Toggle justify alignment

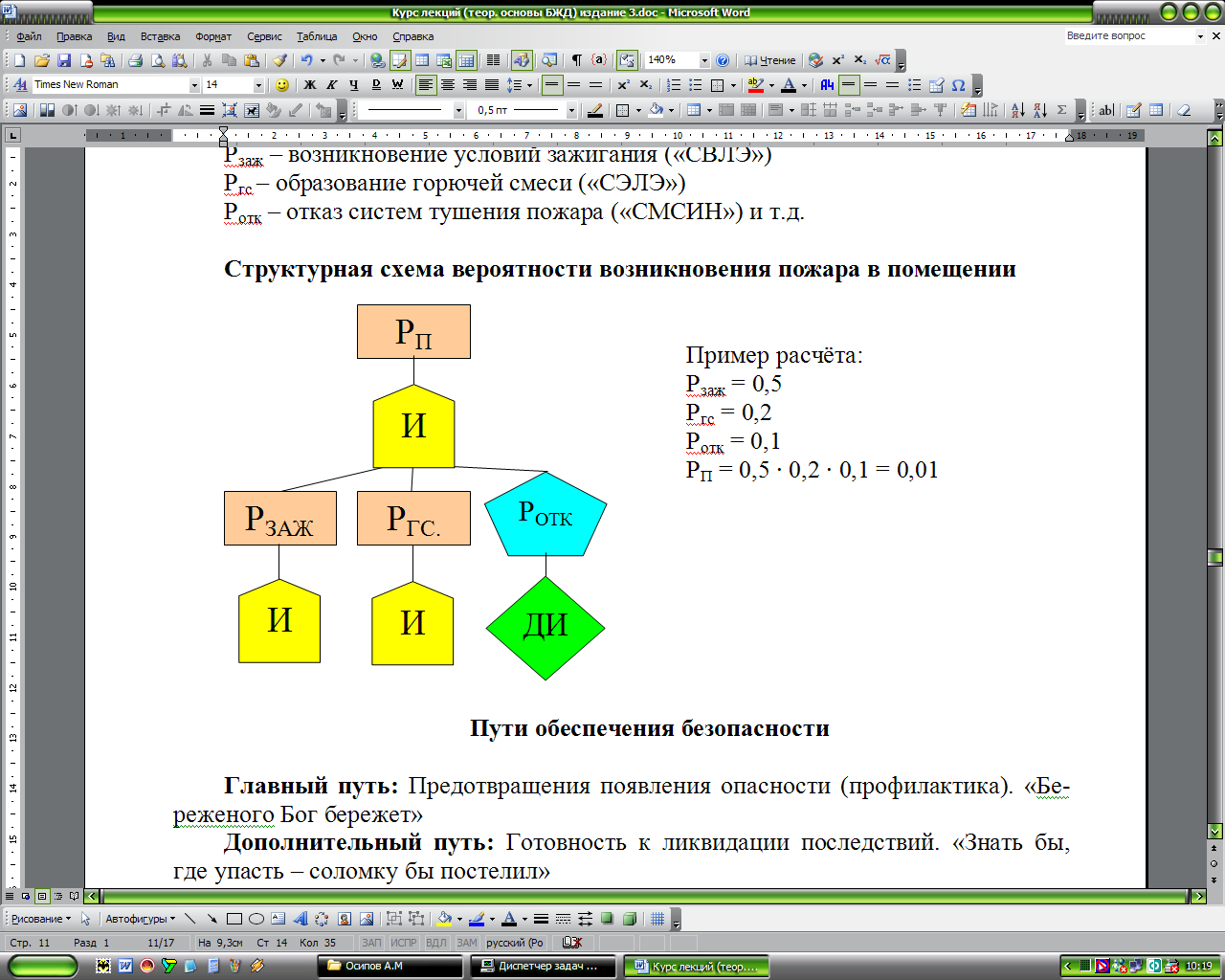coord(492,85)
